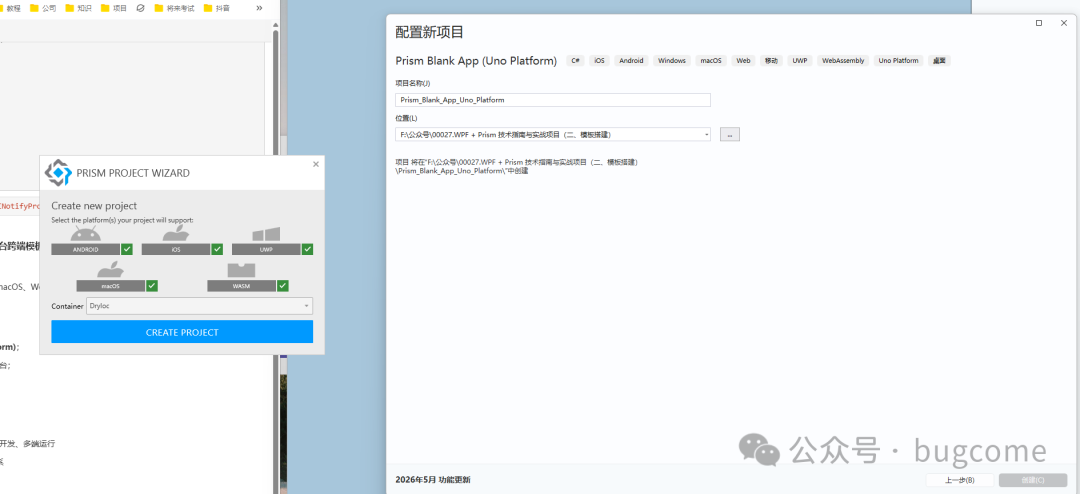The image size is (1080, 494).
Task: Click the Prism logo in the wizard header
Action: [x=58, y=172]
